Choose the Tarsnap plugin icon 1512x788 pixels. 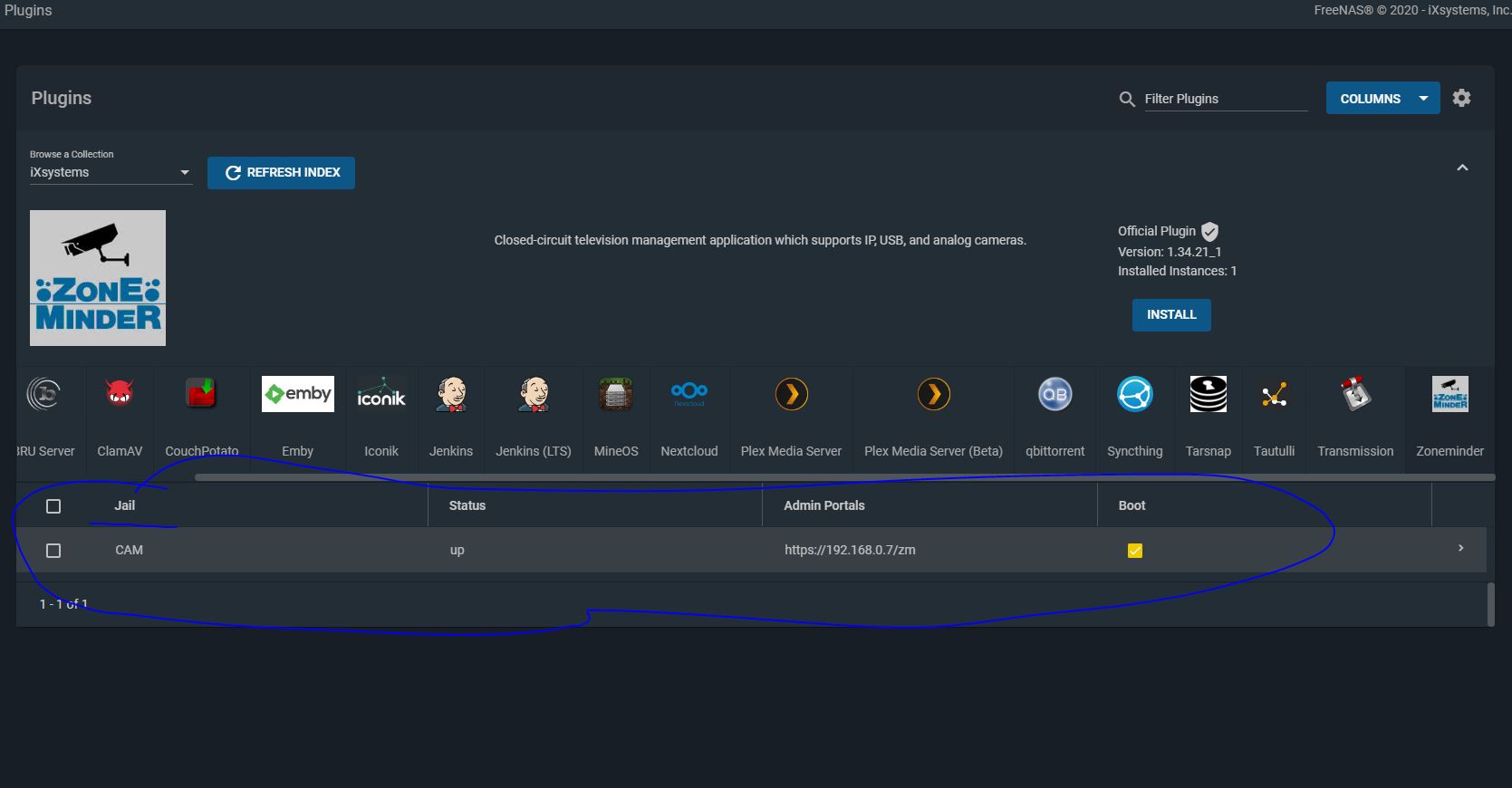[1209, 394]
